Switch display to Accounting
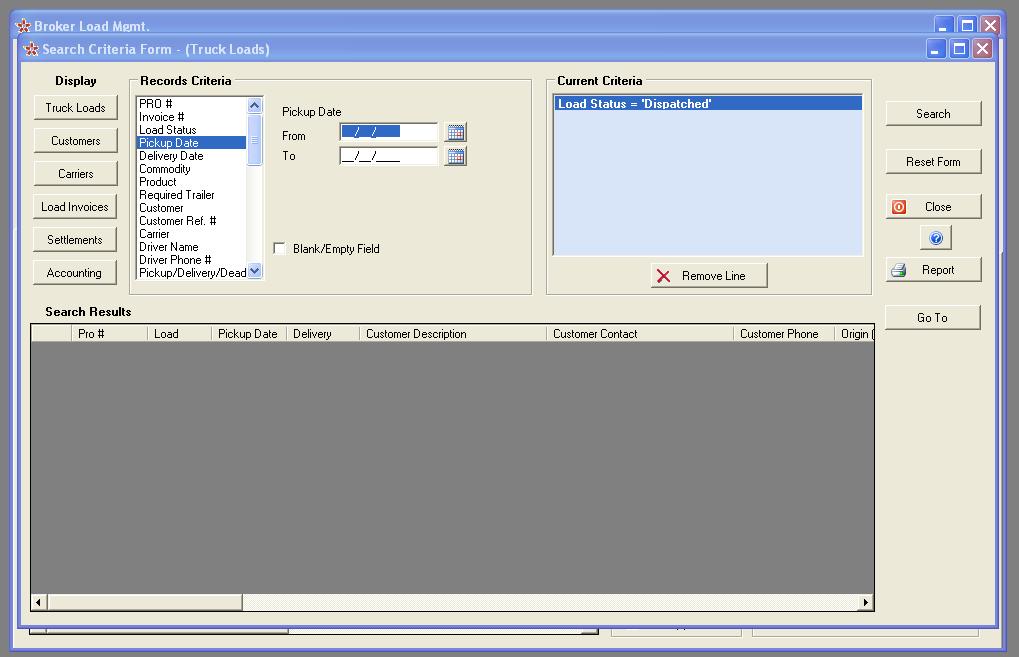This screenshot has width=1019, height=657. point(75,272)
